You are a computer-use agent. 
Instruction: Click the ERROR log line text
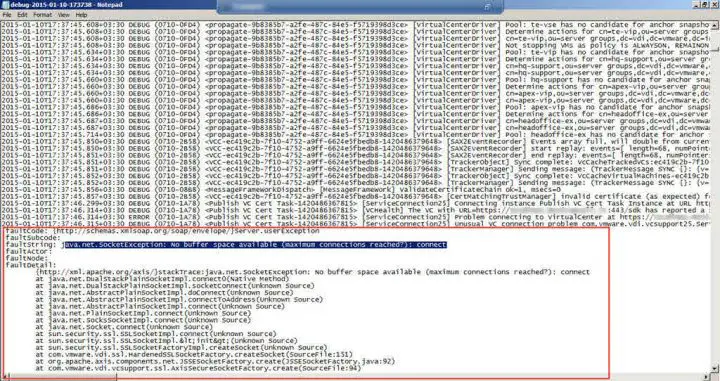pyautogui.click(x=355, y=217)
